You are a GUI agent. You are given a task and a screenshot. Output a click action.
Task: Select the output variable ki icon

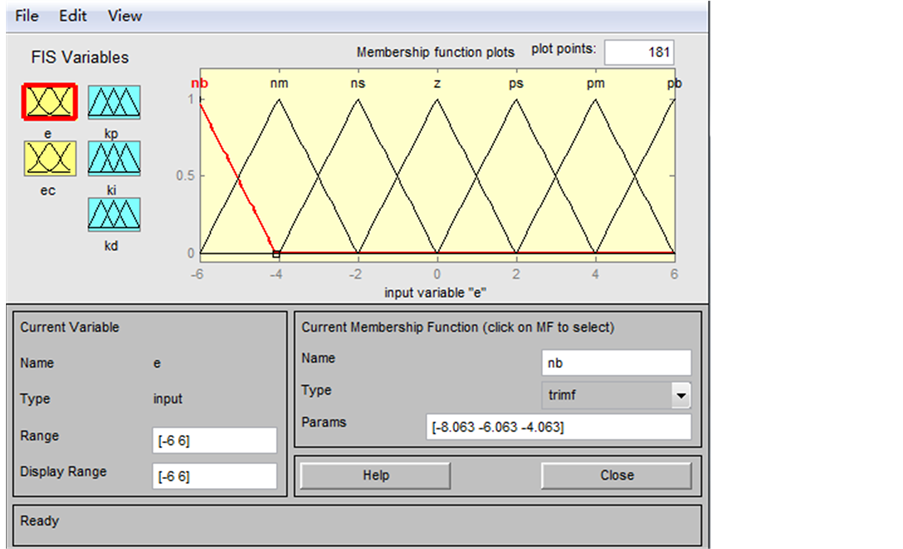click(x=113, y=158)
